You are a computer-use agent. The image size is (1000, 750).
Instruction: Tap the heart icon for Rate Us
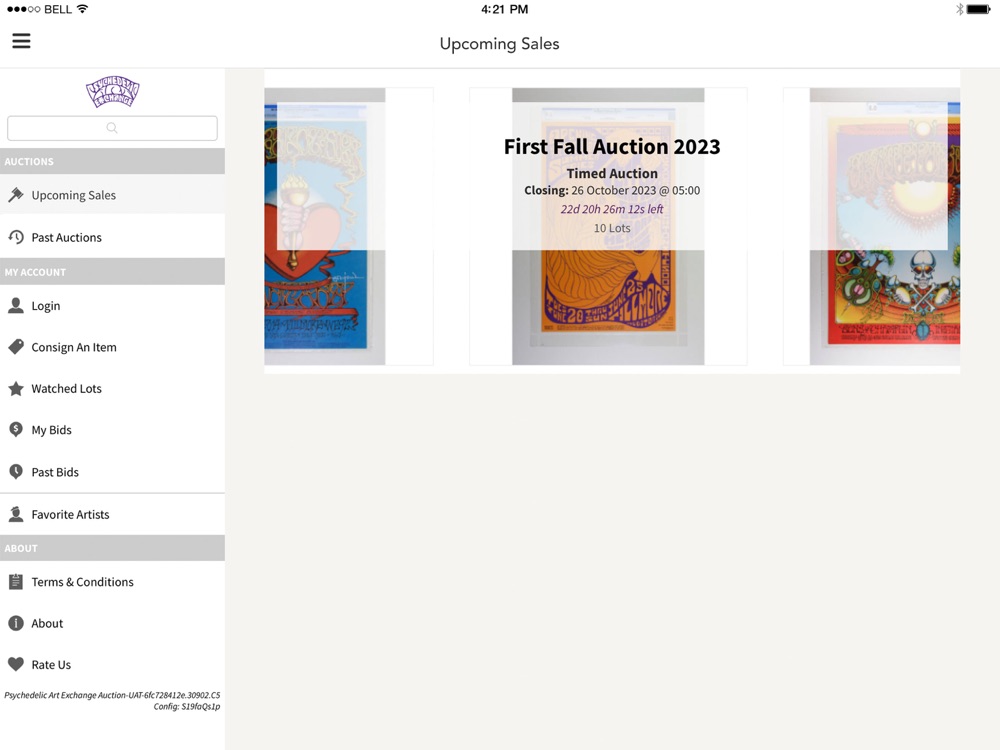pos(16,665)
